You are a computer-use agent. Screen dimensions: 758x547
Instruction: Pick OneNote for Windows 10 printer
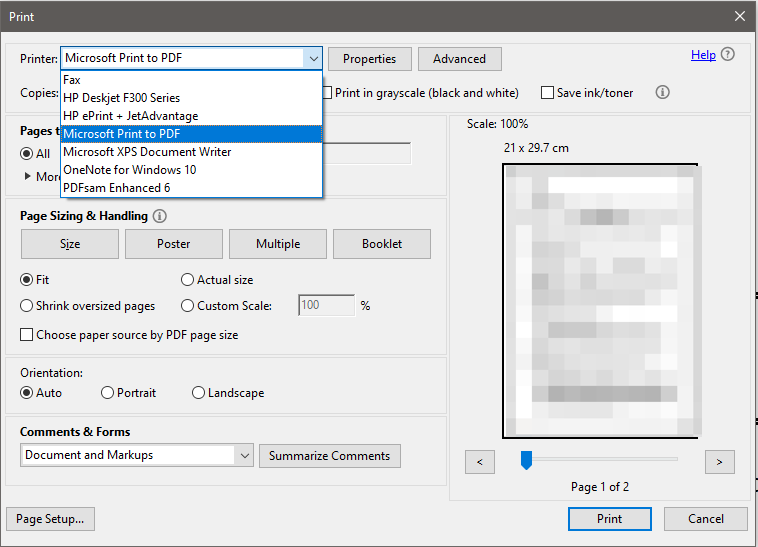click(x=192, y=170)
